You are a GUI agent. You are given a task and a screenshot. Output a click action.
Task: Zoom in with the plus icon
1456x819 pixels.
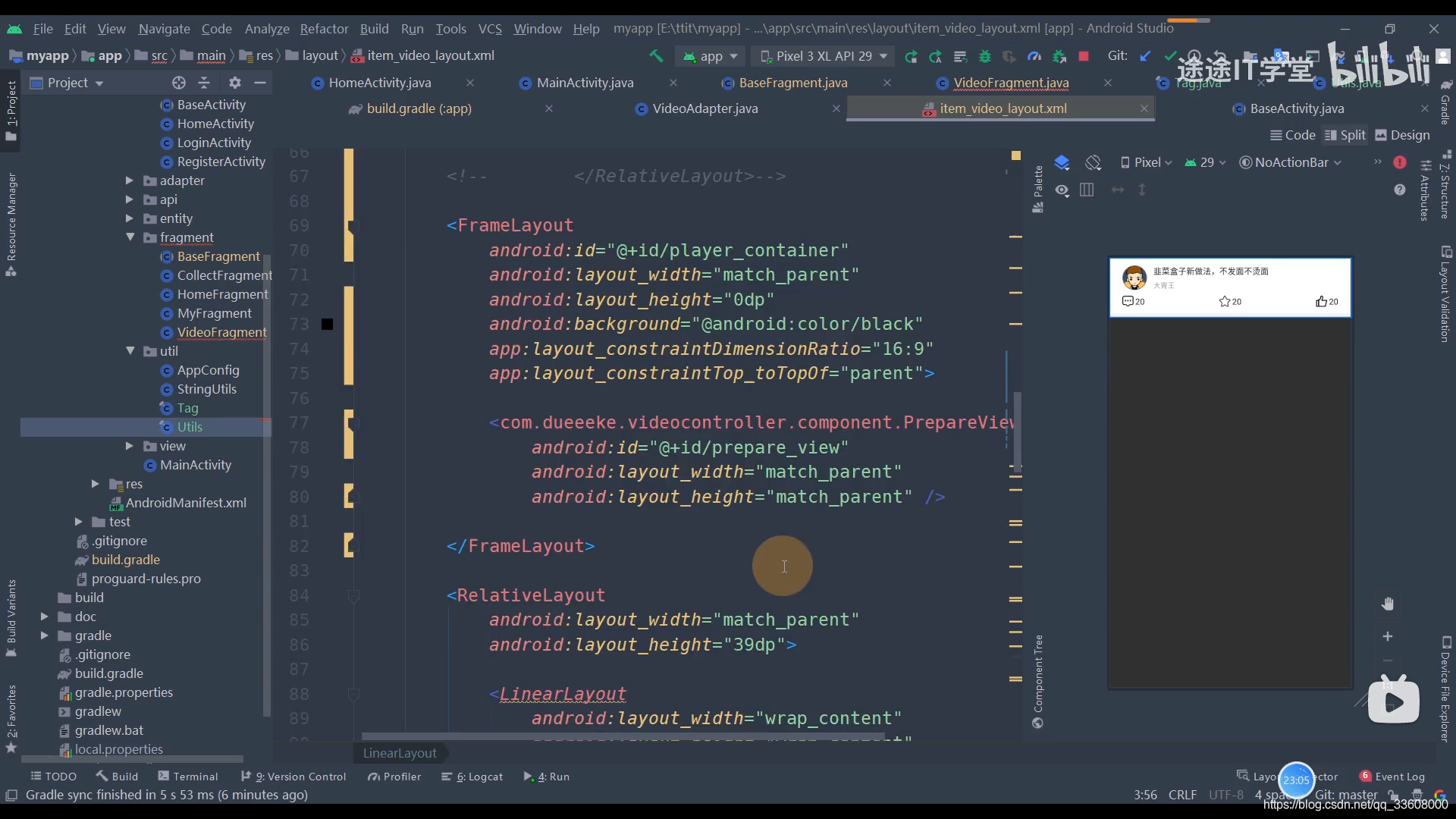pyautogui.click(x=1388, y=636)
